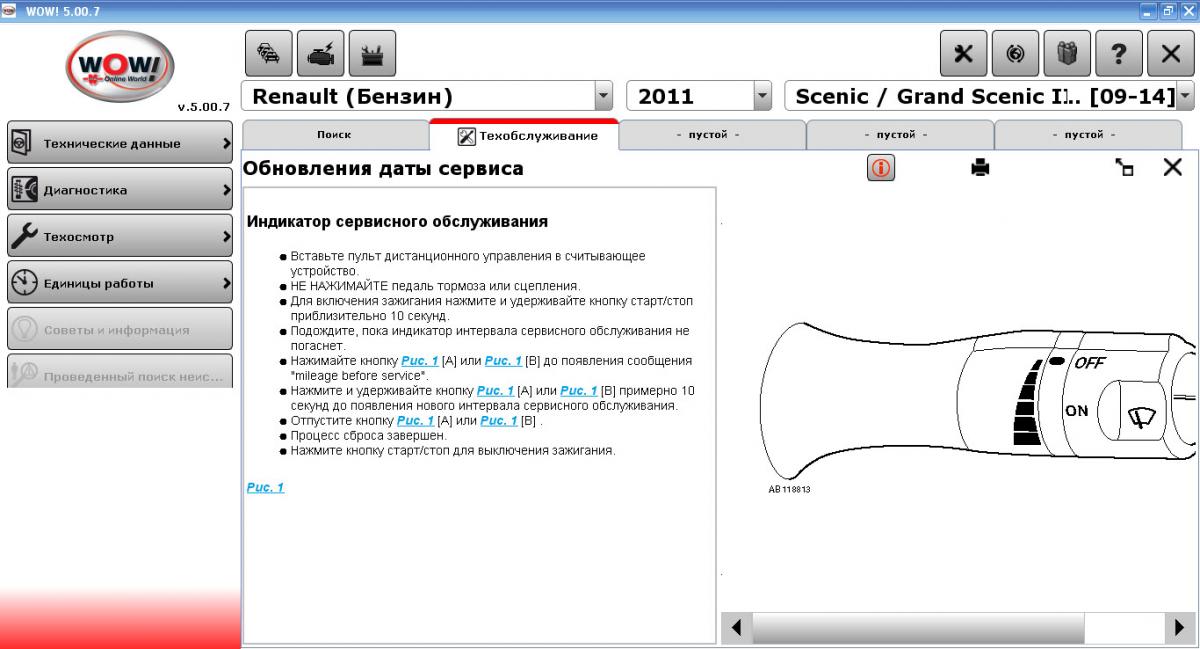Click first Рис. 1 link in hold-button step

click(495, 391)
